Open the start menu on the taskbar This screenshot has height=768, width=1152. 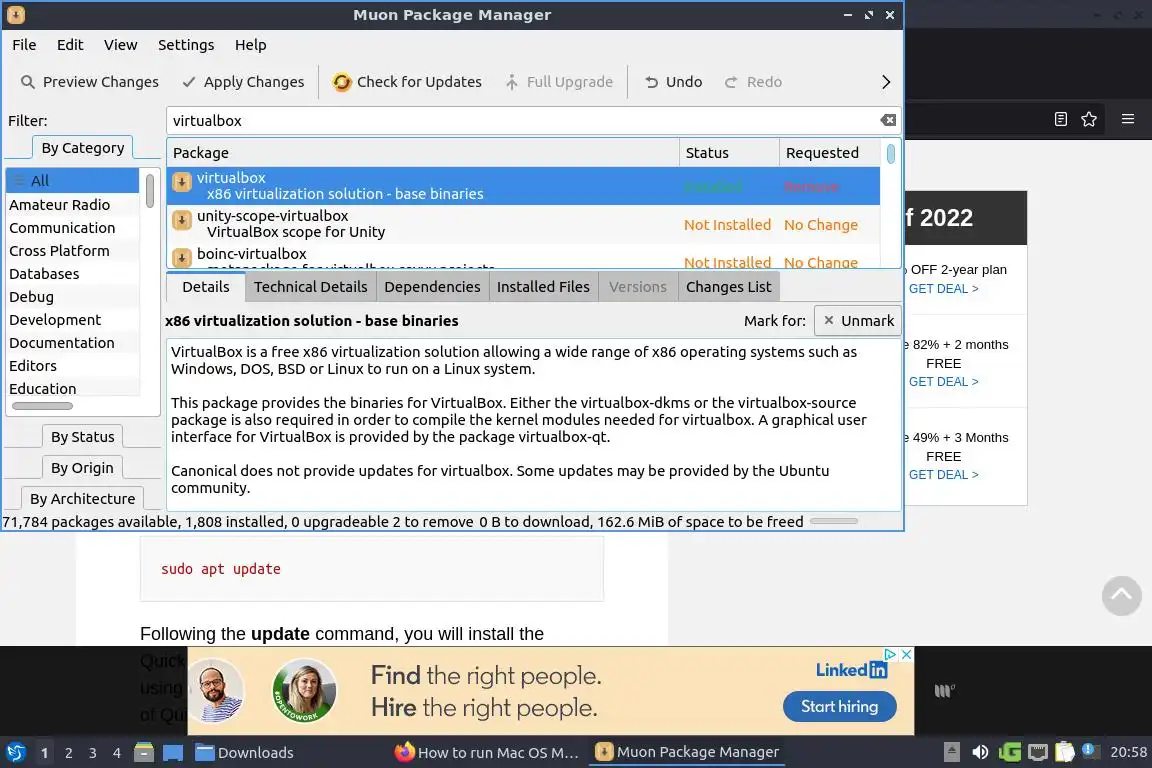point(15,753)
